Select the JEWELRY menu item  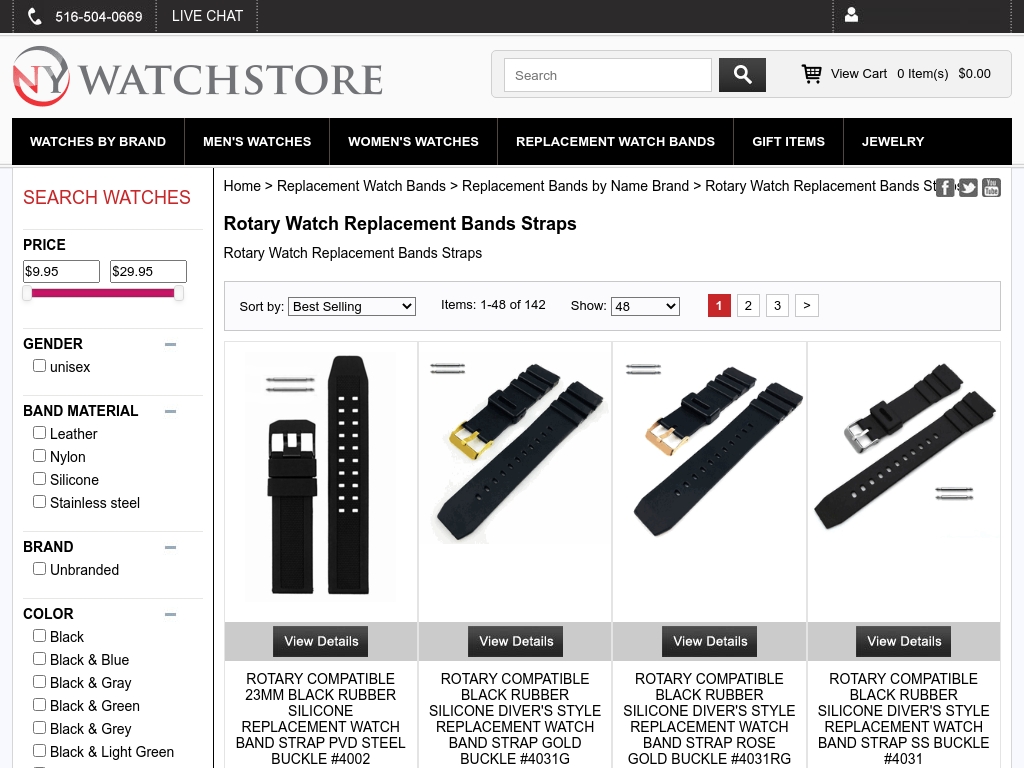(893, 141)
